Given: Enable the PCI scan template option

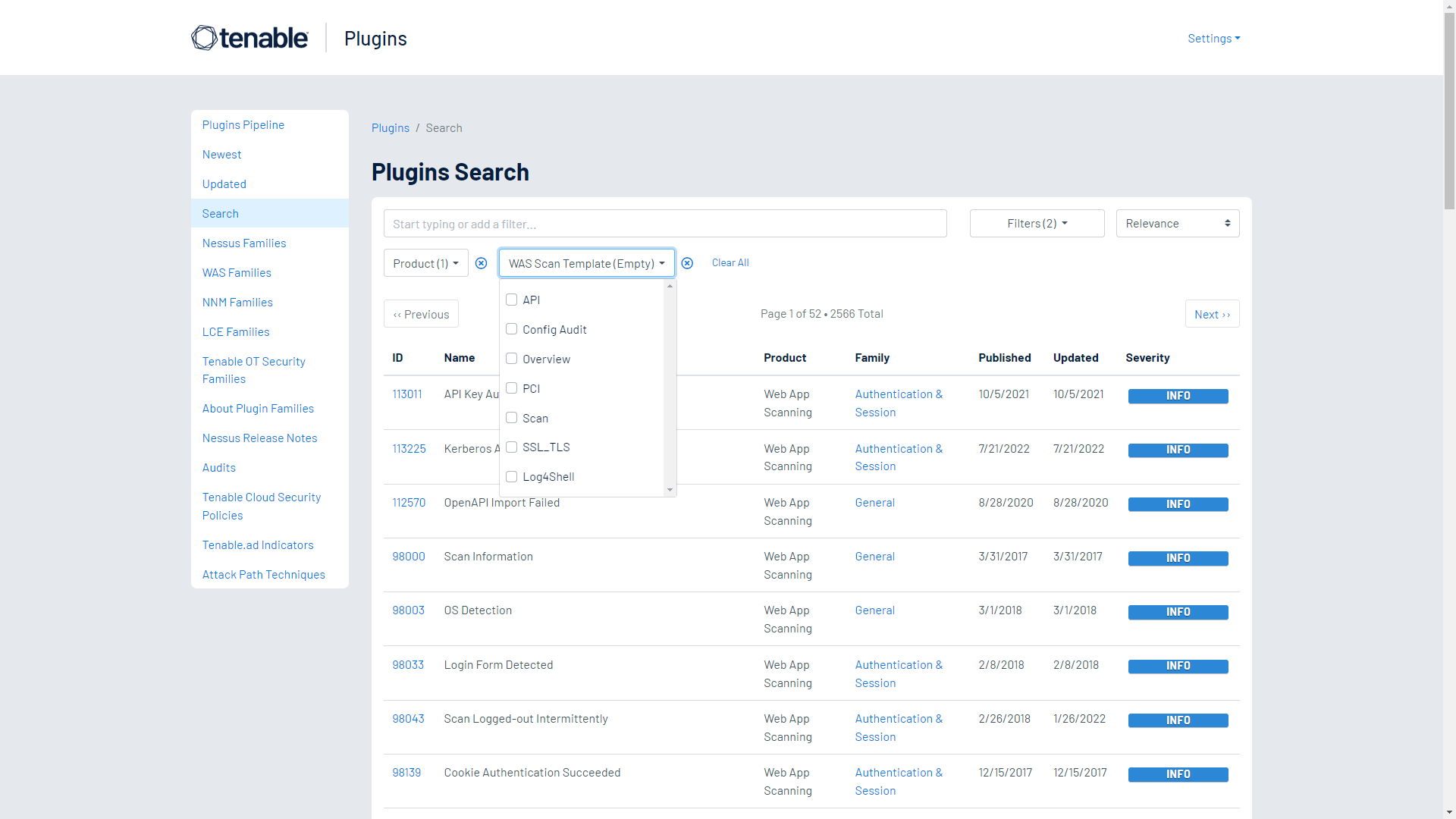Looking at the screenshot, I should 512,388.
